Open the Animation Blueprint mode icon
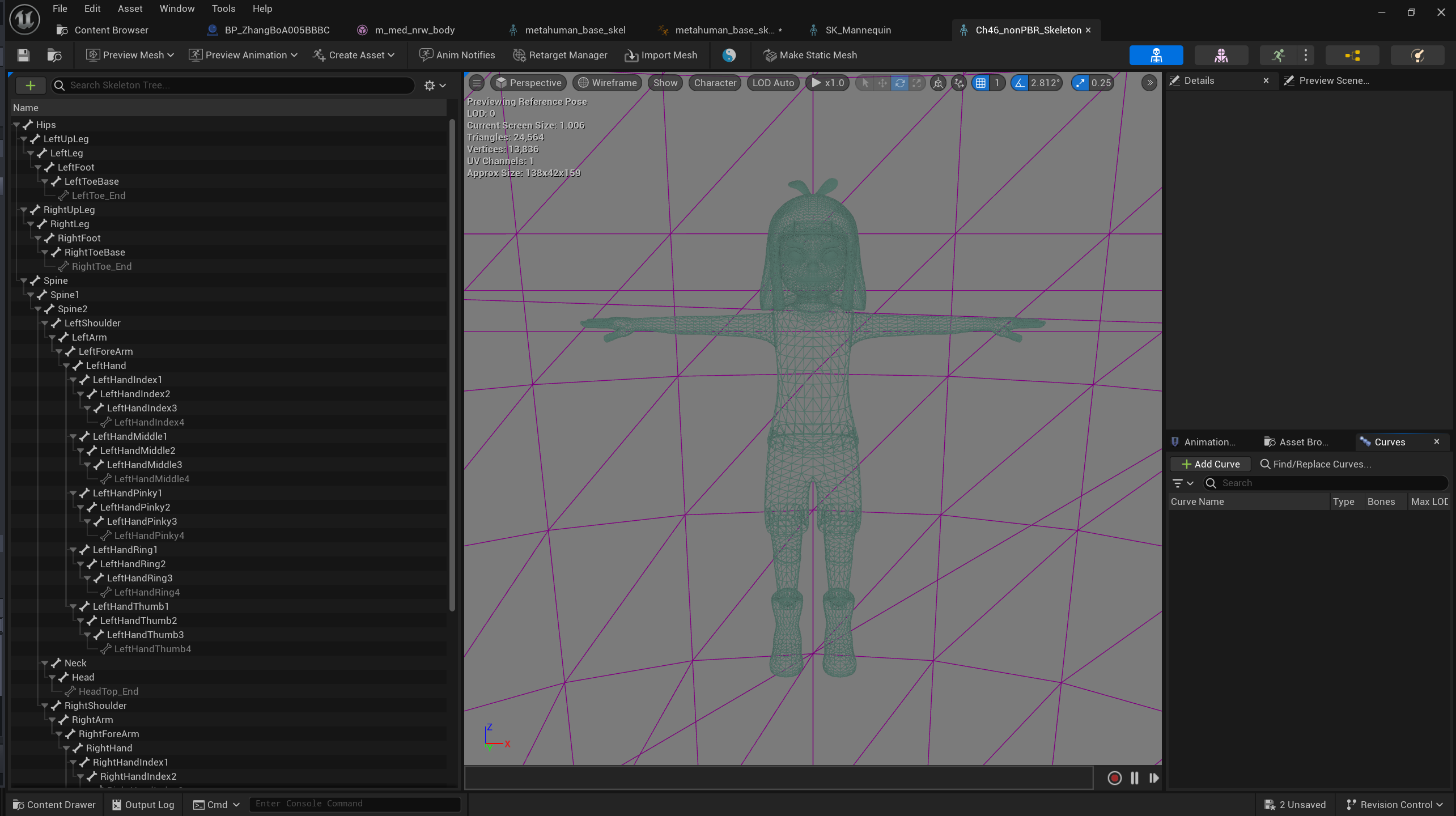The image size is (1456, 816). [x=1352, y=55]
